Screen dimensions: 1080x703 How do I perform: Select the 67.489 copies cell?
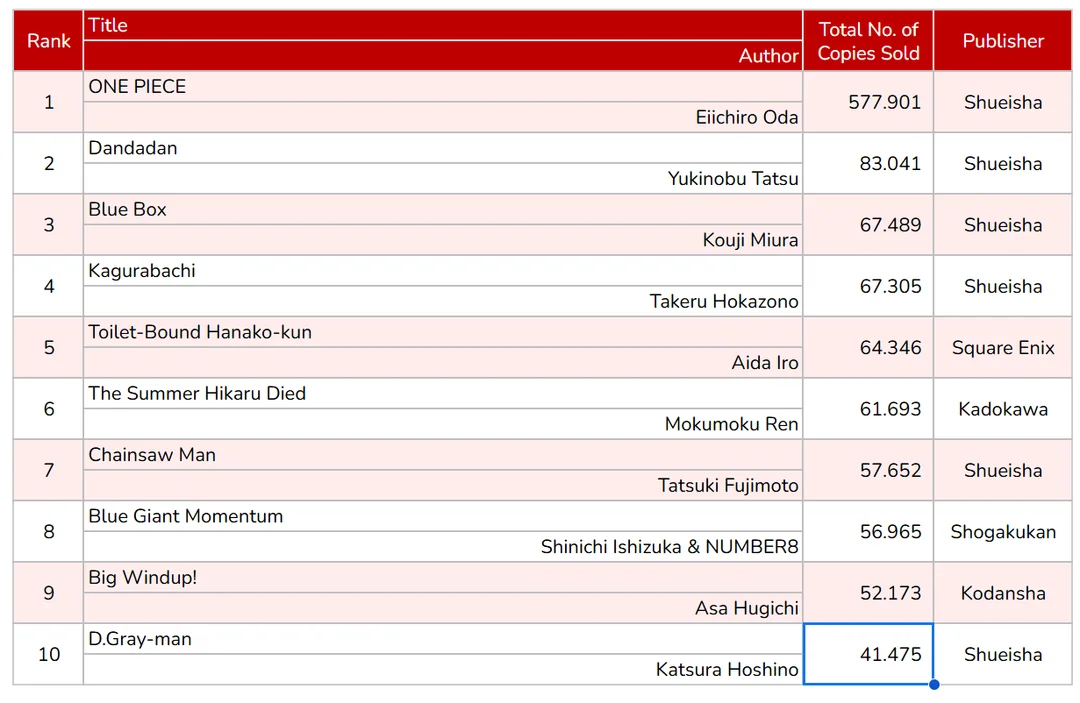tap(868, 224)
